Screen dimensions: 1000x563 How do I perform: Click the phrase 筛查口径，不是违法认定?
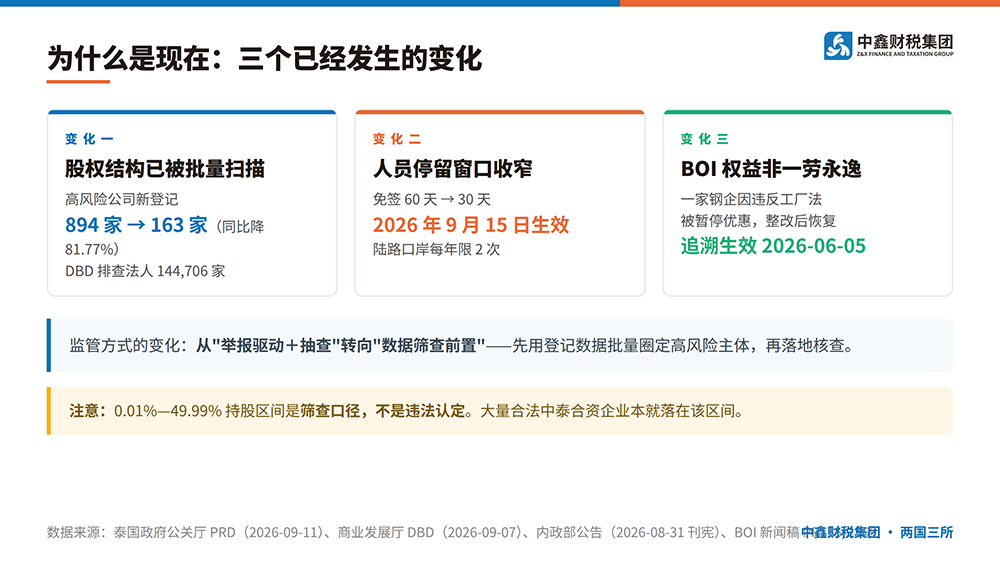(x=383, y=411)
